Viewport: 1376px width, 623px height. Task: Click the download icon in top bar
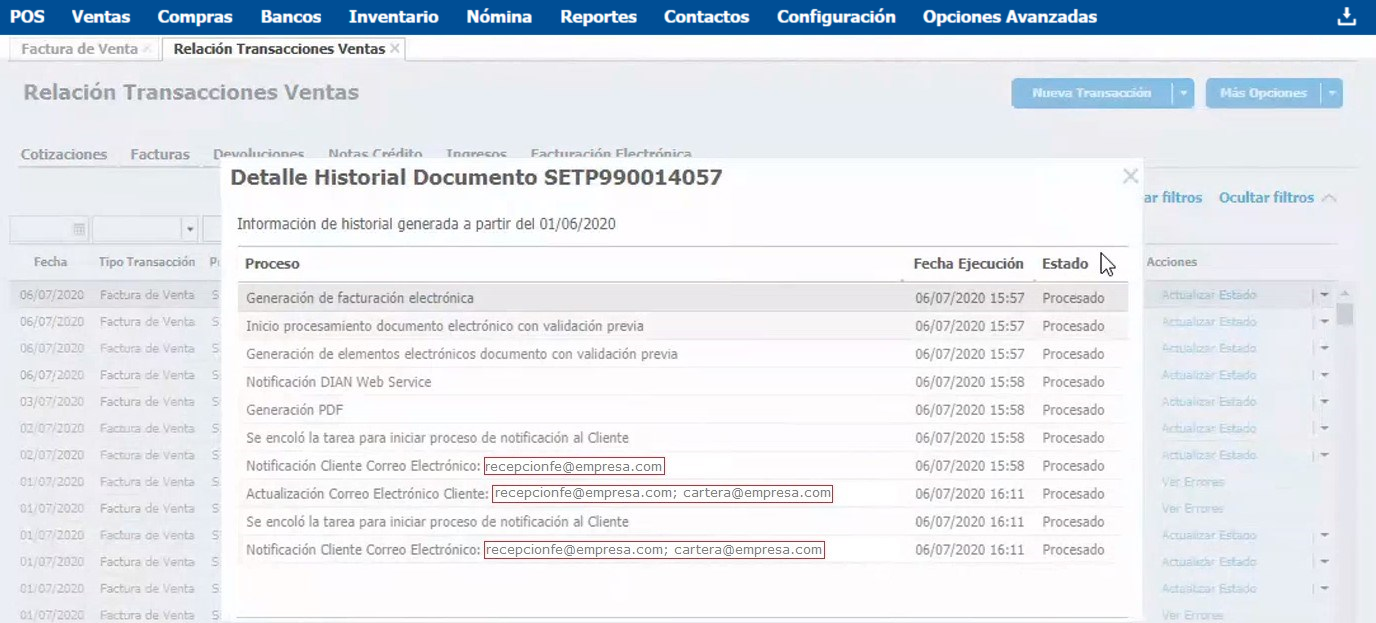point(1345,17)
